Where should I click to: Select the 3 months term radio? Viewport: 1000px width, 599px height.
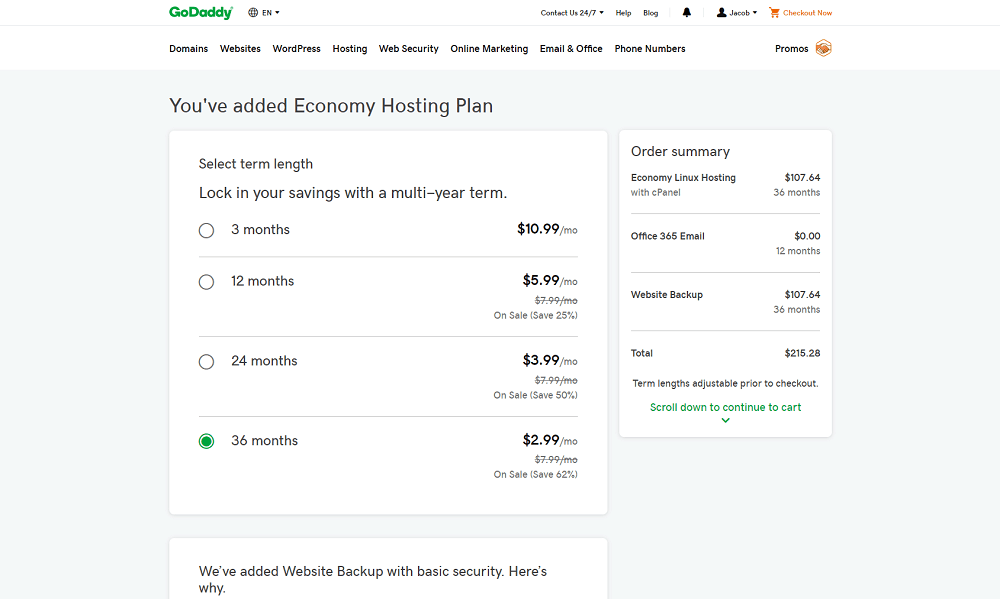coord(206,230)
